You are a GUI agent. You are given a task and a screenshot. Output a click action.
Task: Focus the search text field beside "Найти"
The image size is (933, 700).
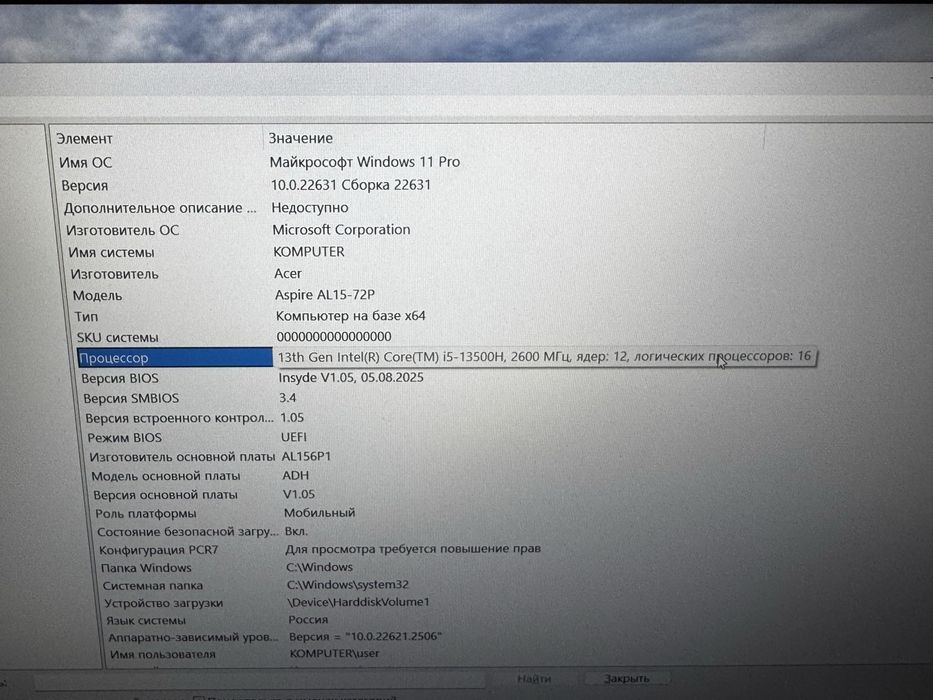pyautogui.click(x=260, y=680)
